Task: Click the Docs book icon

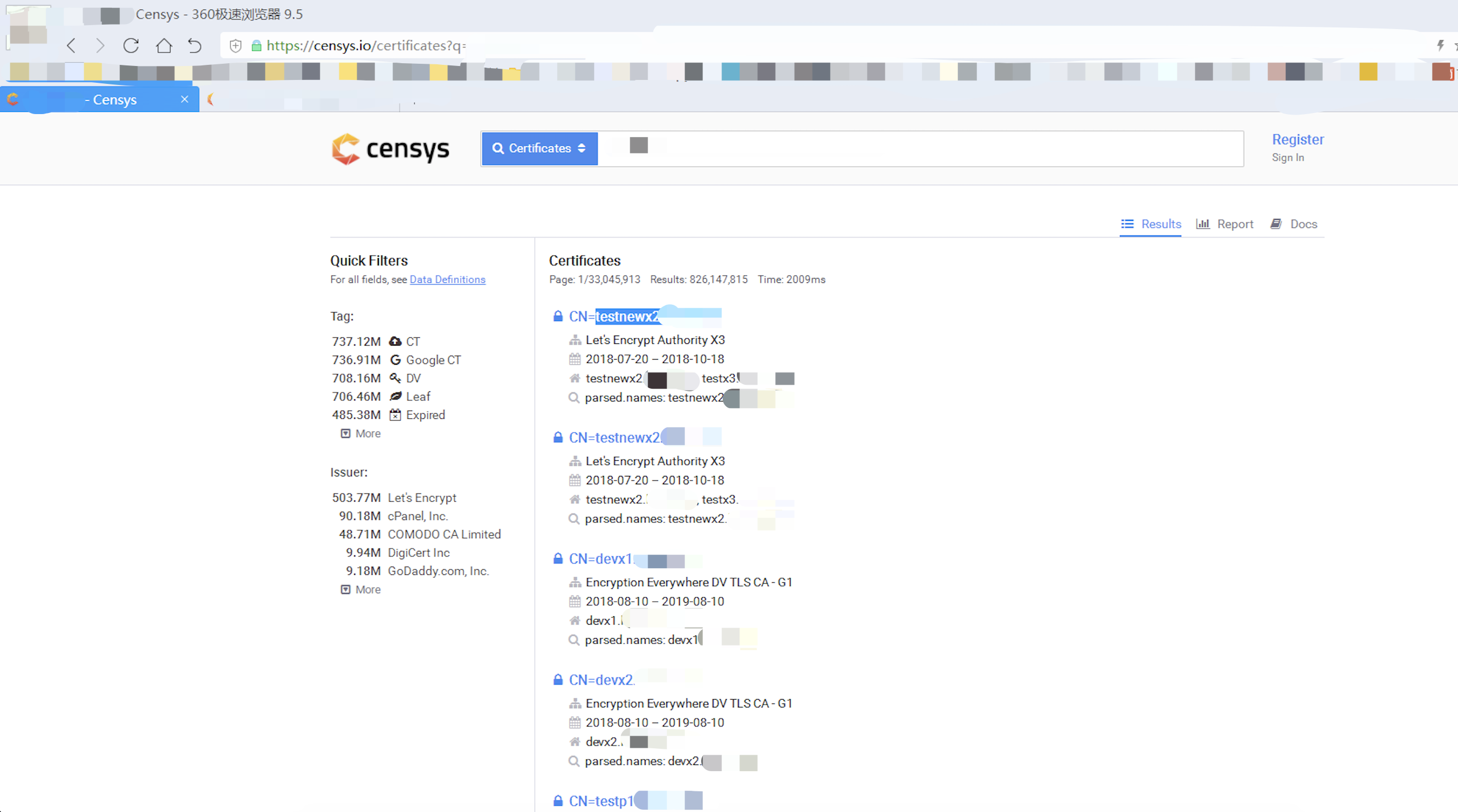Action: pos(1276,224)
